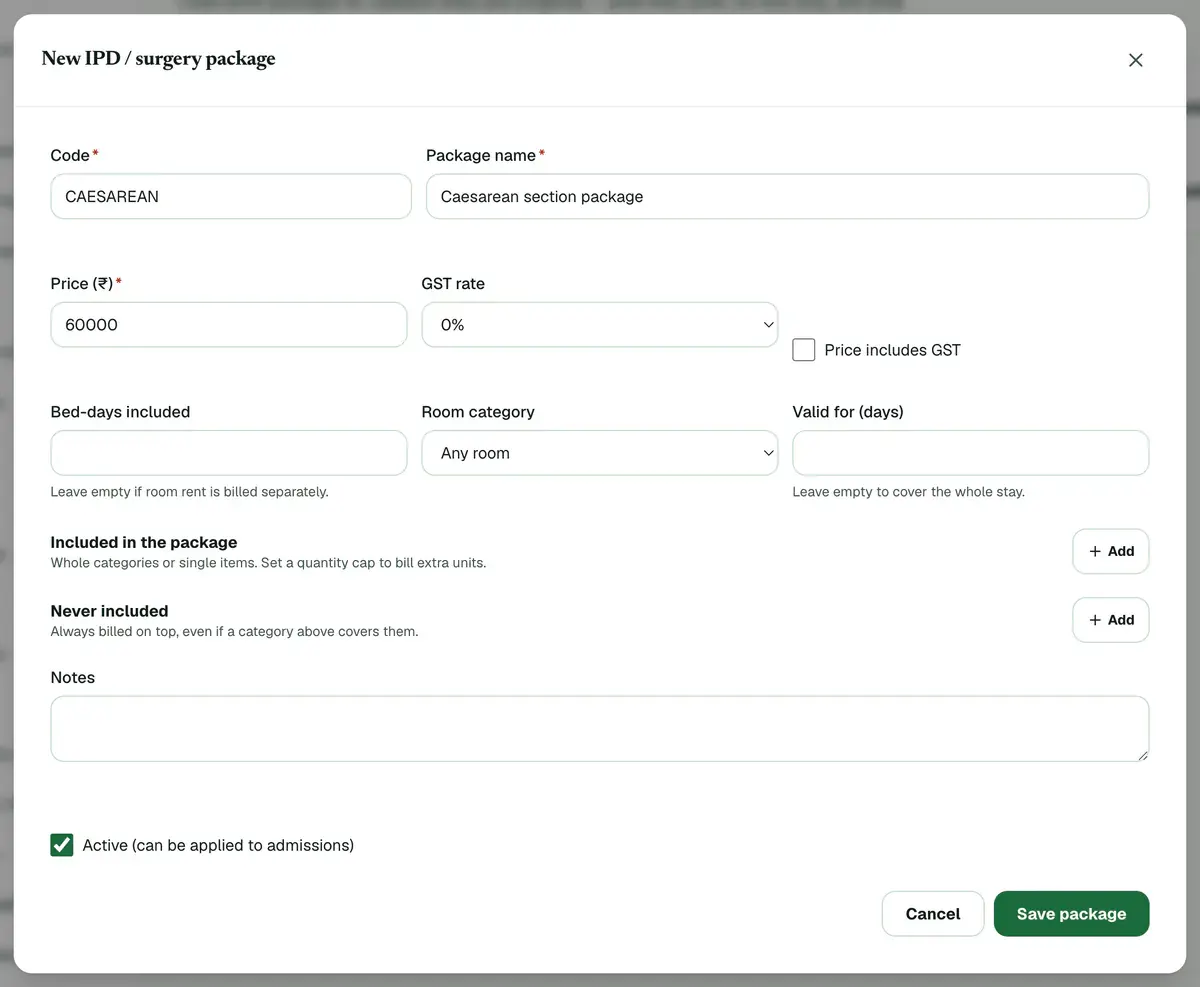Add an item to Included in the package
This screenshot has height=987, width=1200.
point(1111,551)
